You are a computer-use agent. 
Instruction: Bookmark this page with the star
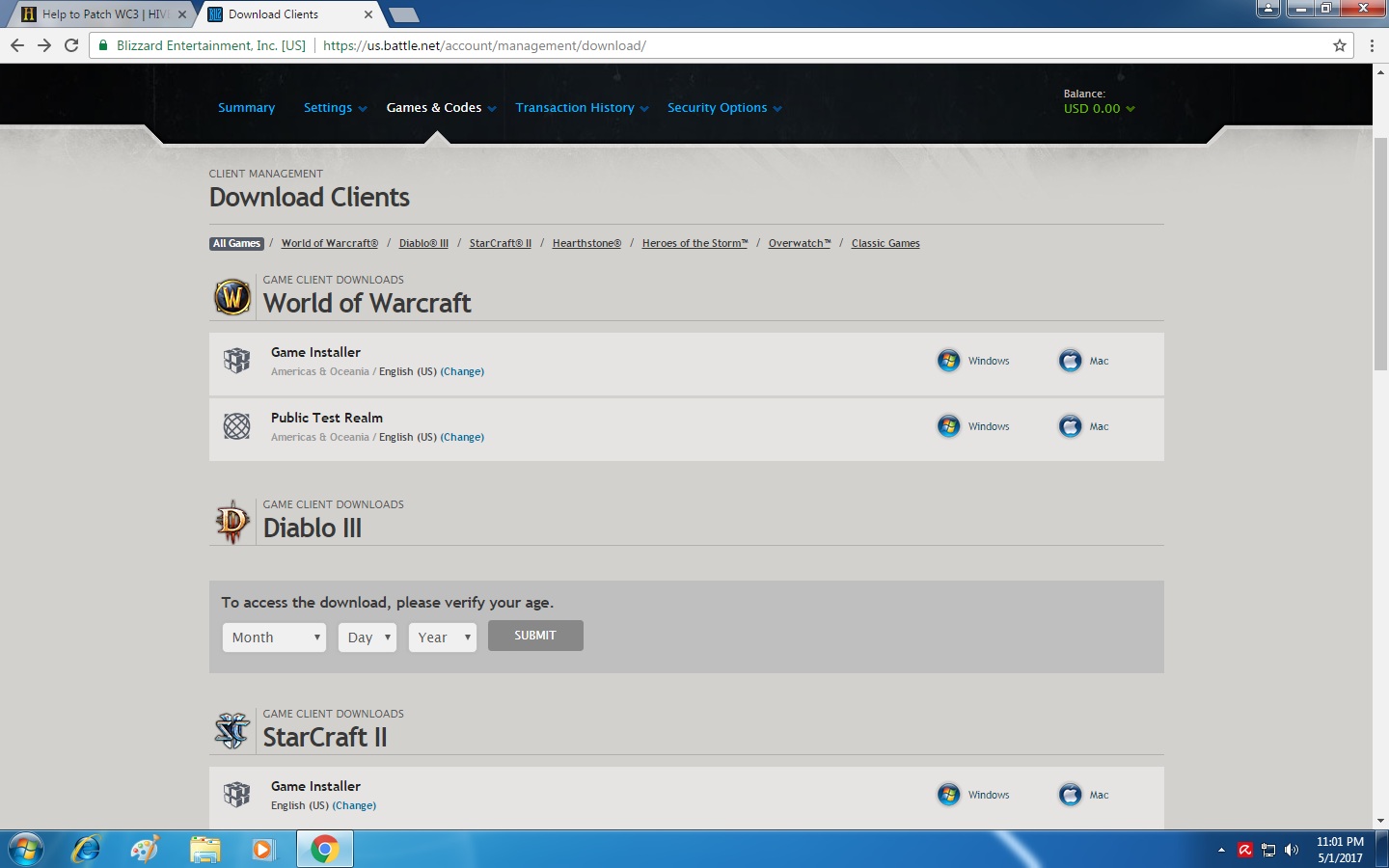point(1340,45)
